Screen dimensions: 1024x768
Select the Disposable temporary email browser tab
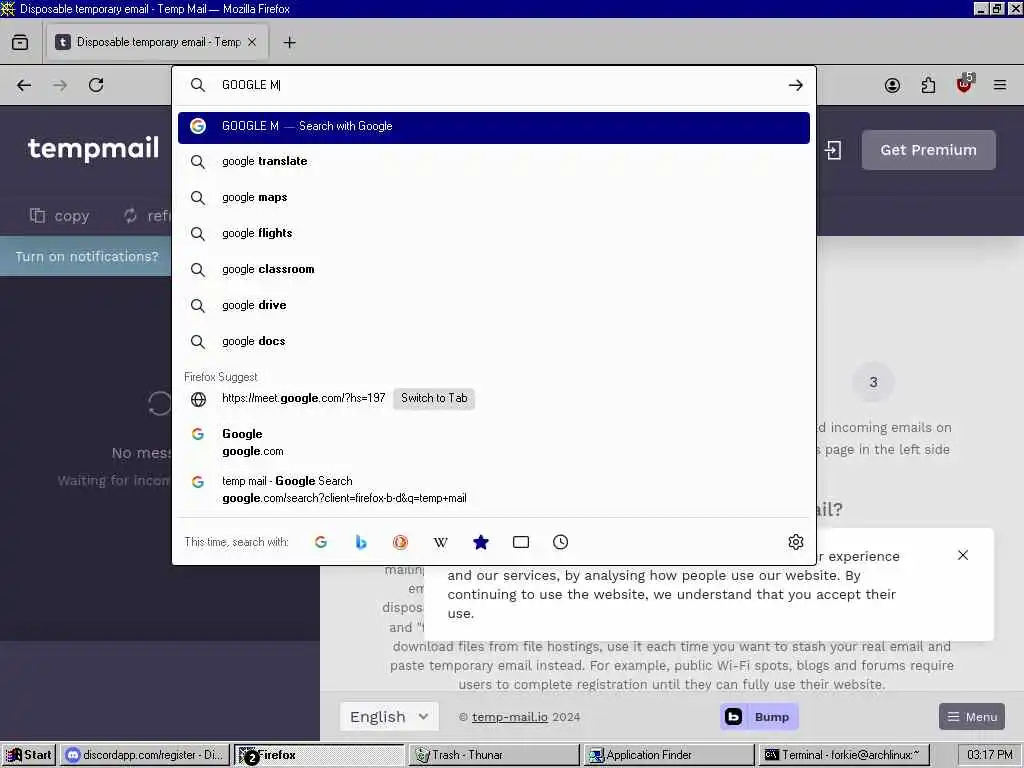pos(157,42)
